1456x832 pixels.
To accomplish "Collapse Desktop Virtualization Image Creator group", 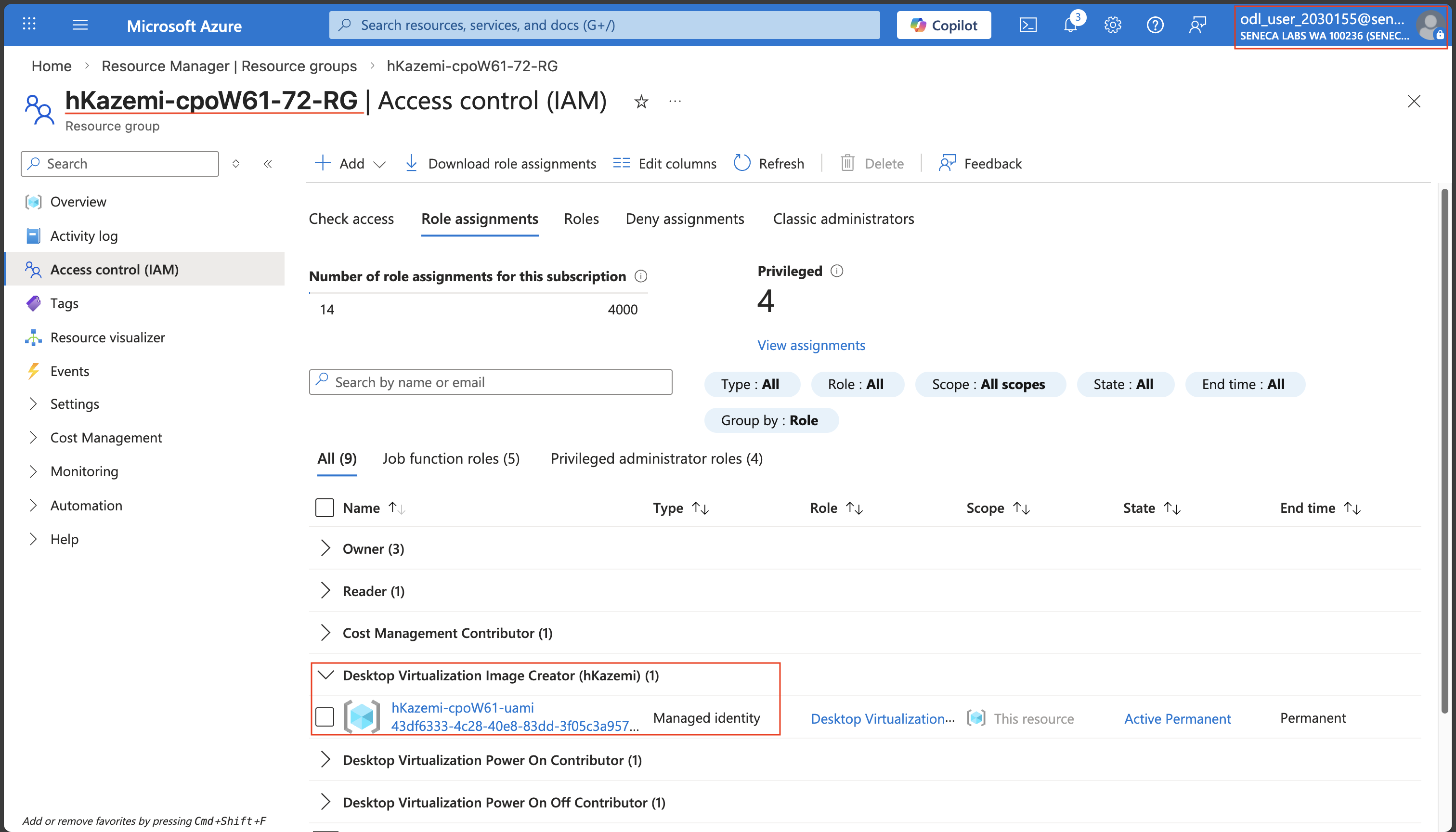I will click(325, 676).
